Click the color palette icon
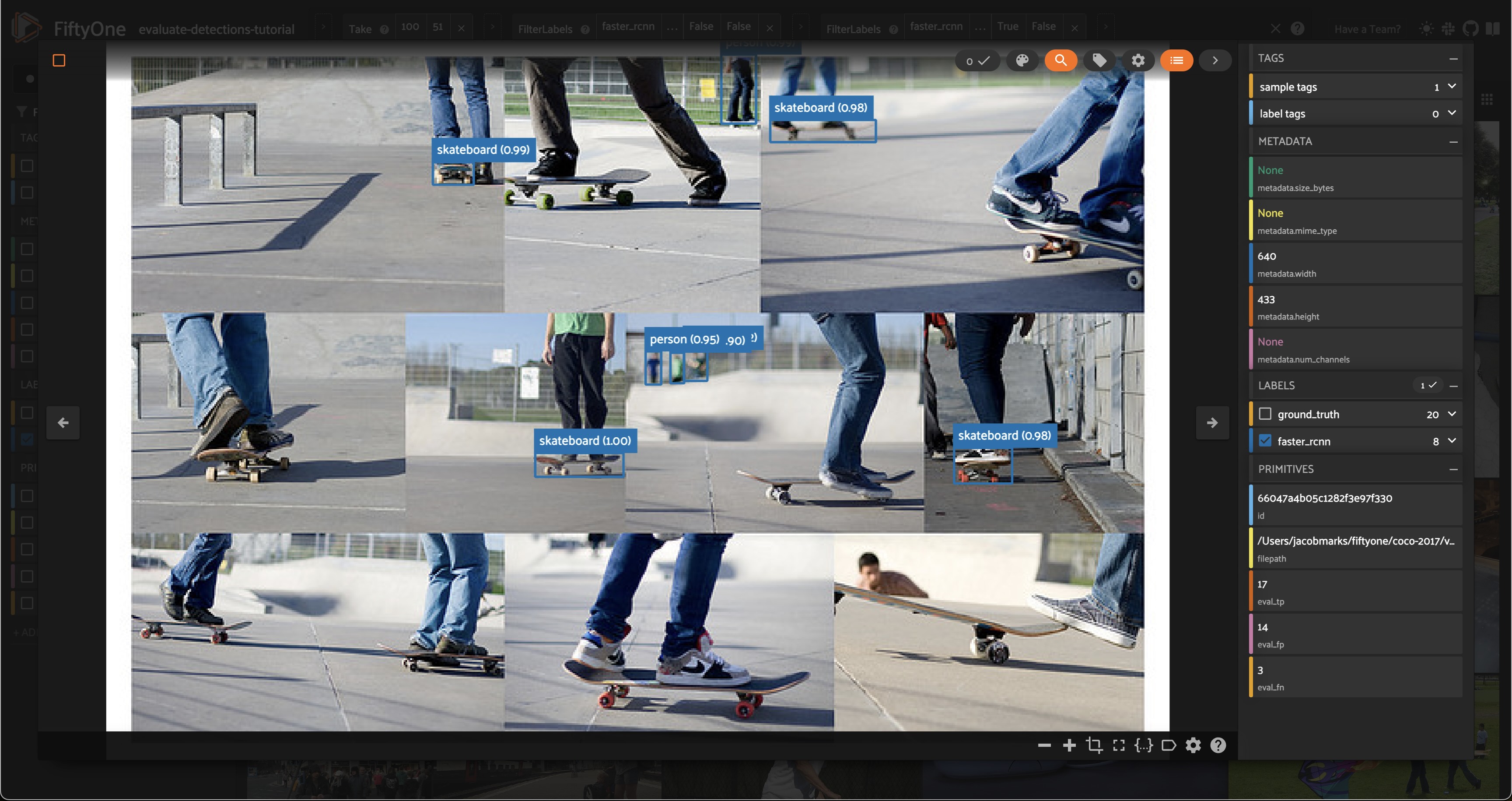Screen dimensions: 1512x801 [1022, 60]
